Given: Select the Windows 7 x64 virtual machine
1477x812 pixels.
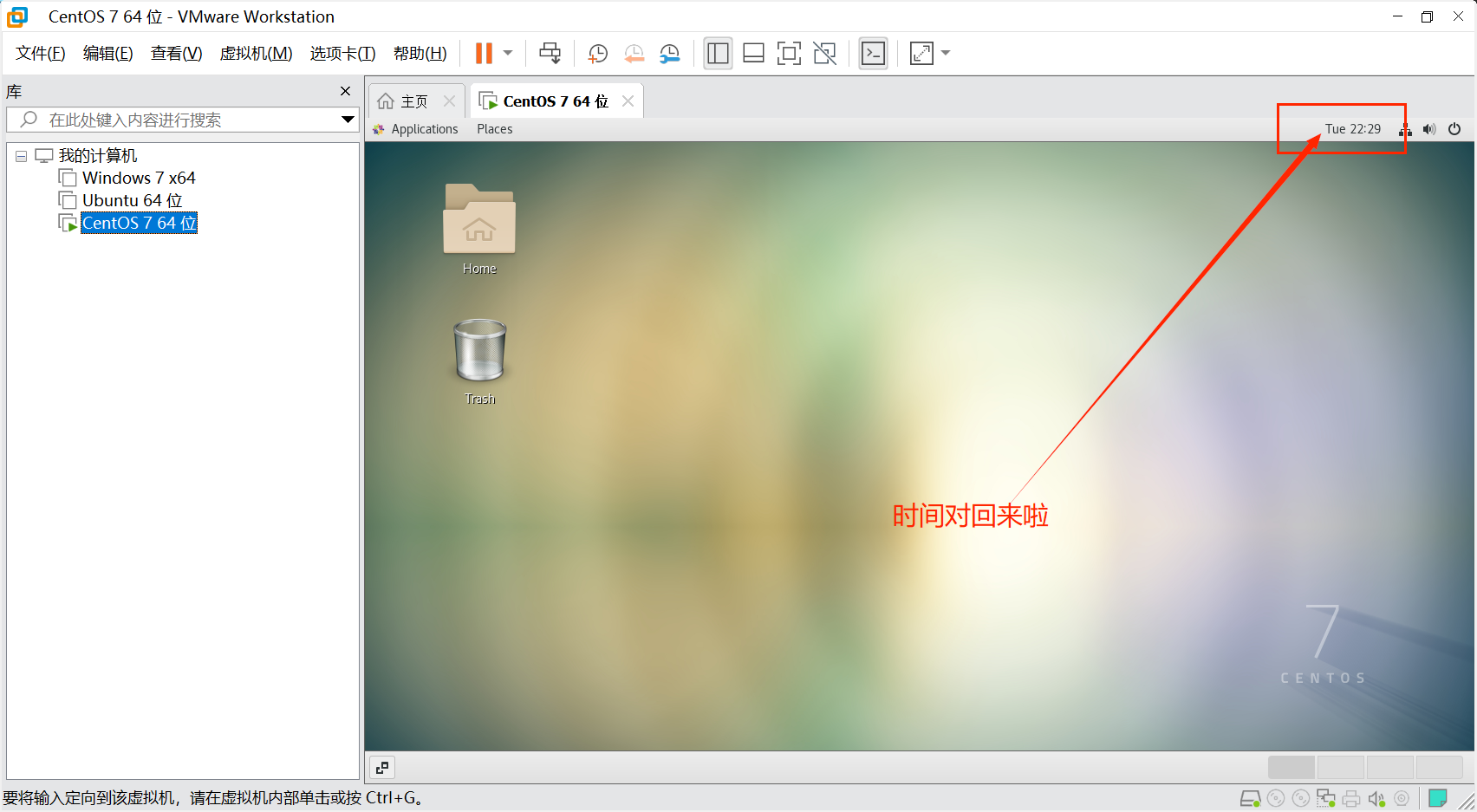Looking at the screenshot, I should (x=139, y=178).
